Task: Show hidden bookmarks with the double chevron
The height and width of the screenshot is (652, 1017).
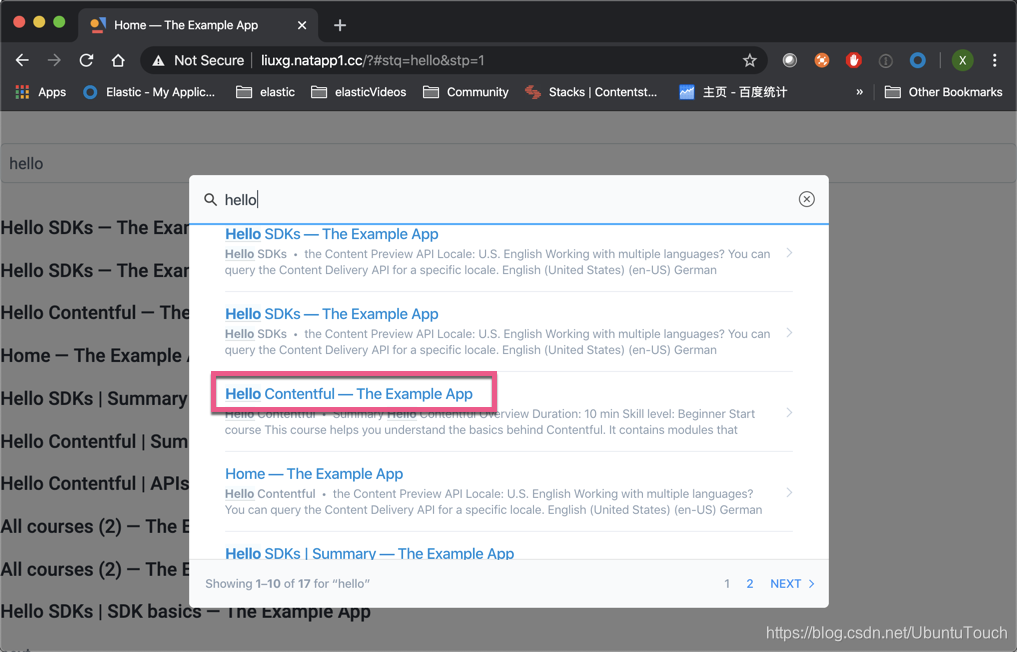Action: [859, 92]
